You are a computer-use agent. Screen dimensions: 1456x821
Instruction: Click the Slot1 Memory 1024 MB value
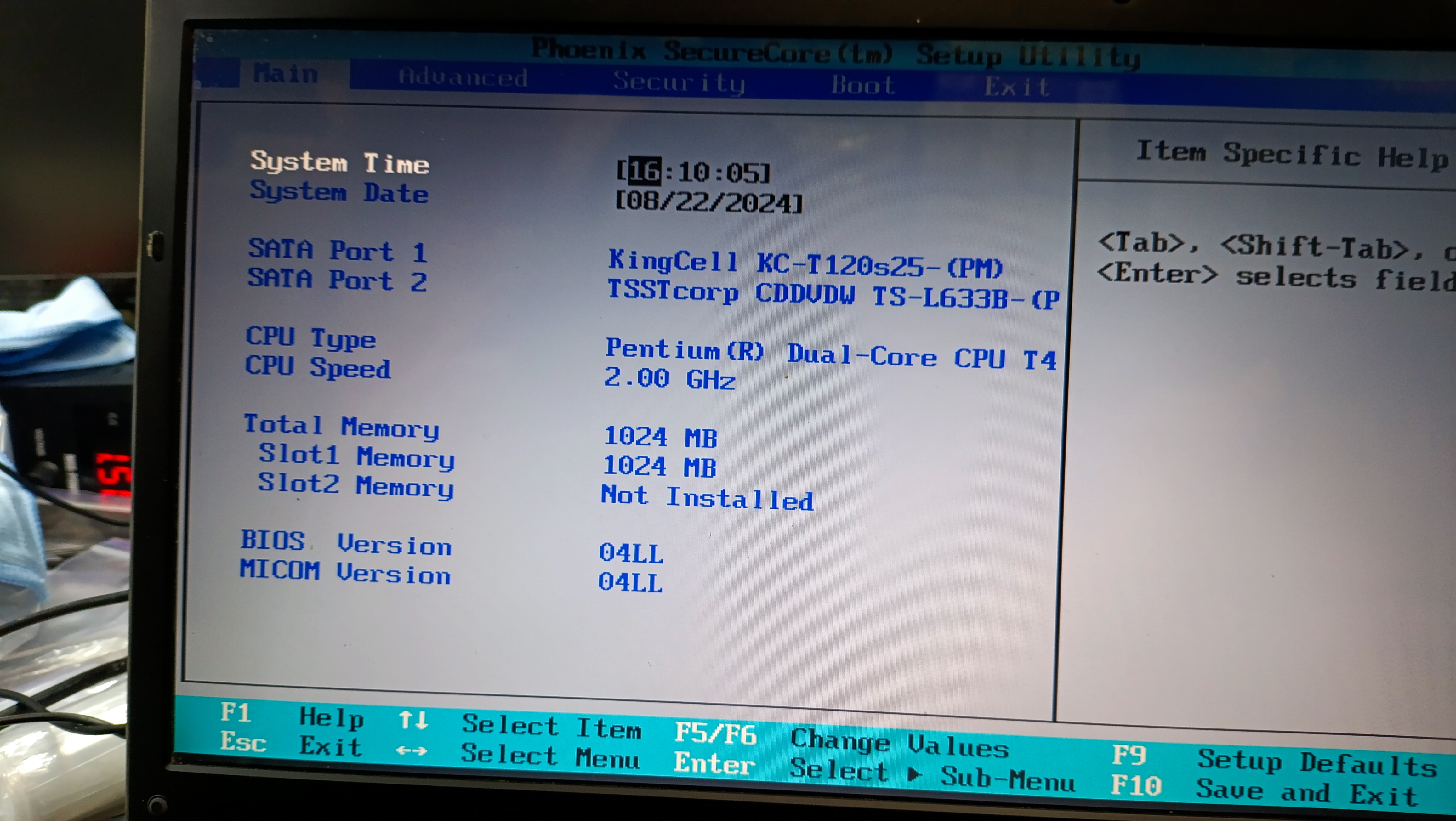tap(660, 466)
